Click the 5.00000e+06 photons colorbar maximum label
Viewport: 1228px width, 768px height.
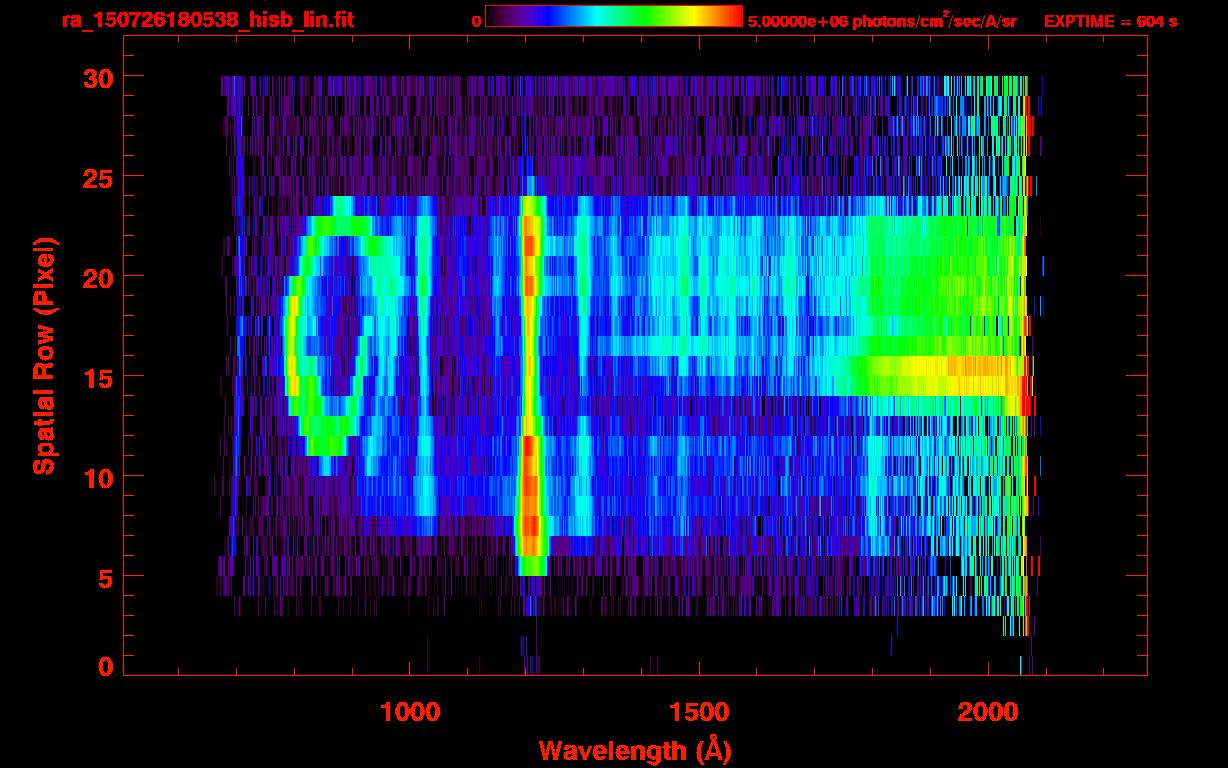881,21
